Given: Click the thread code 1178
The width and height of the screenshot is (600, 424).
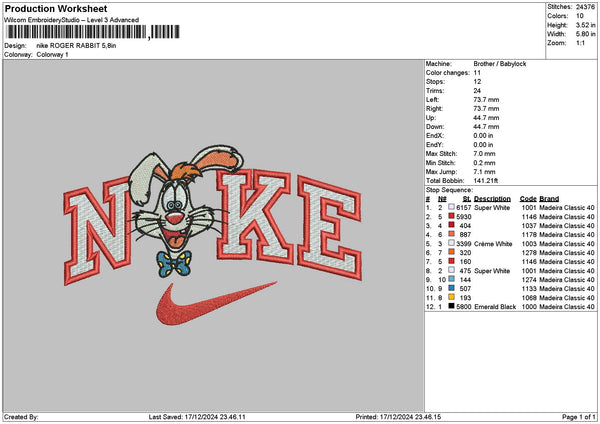Looking at the screenshot, I should pyautogui.click(x=529, y=235).
